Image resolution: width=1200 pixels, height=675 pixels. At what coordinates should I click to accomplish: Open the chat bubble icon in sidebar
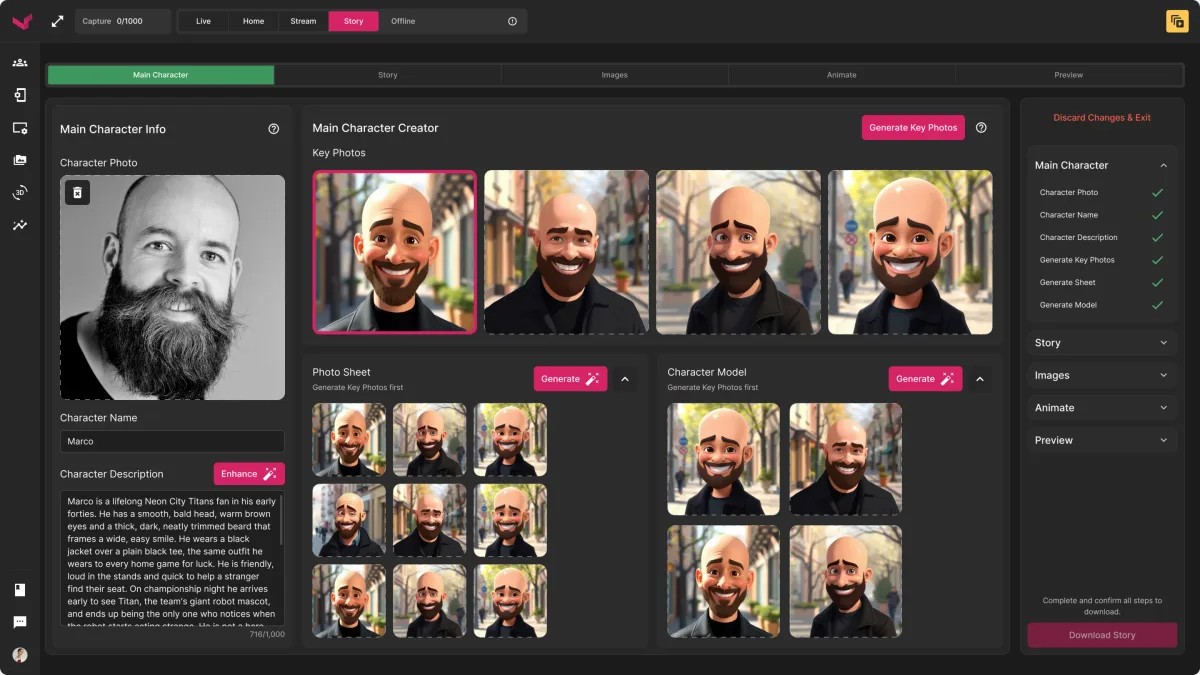tap(20, 622)
